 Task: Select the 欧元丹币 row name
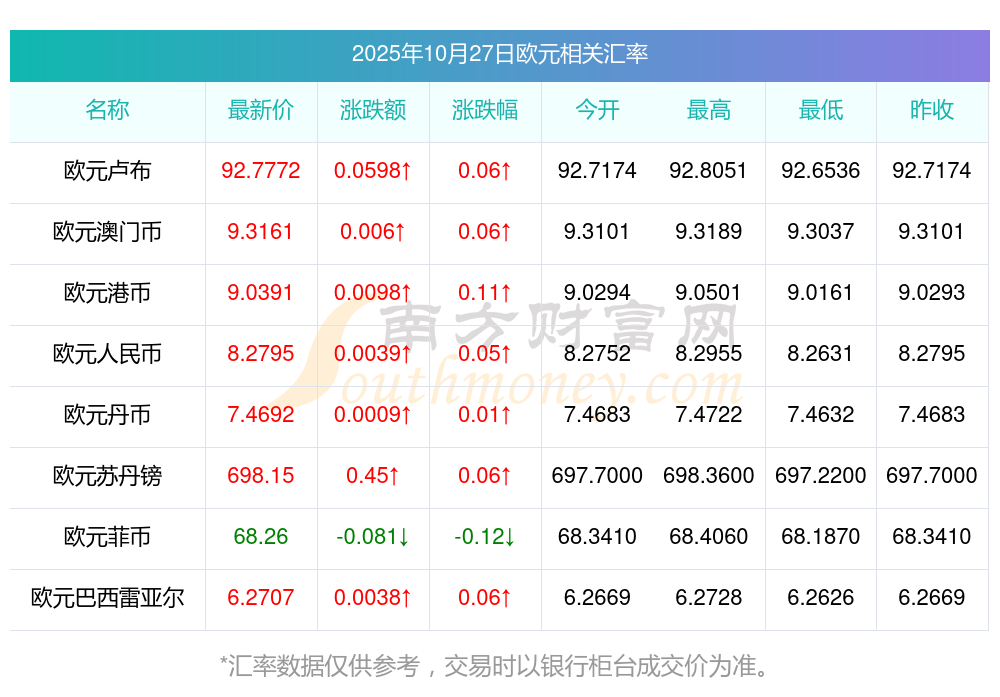pyautogui.click(x=107, y=415)
